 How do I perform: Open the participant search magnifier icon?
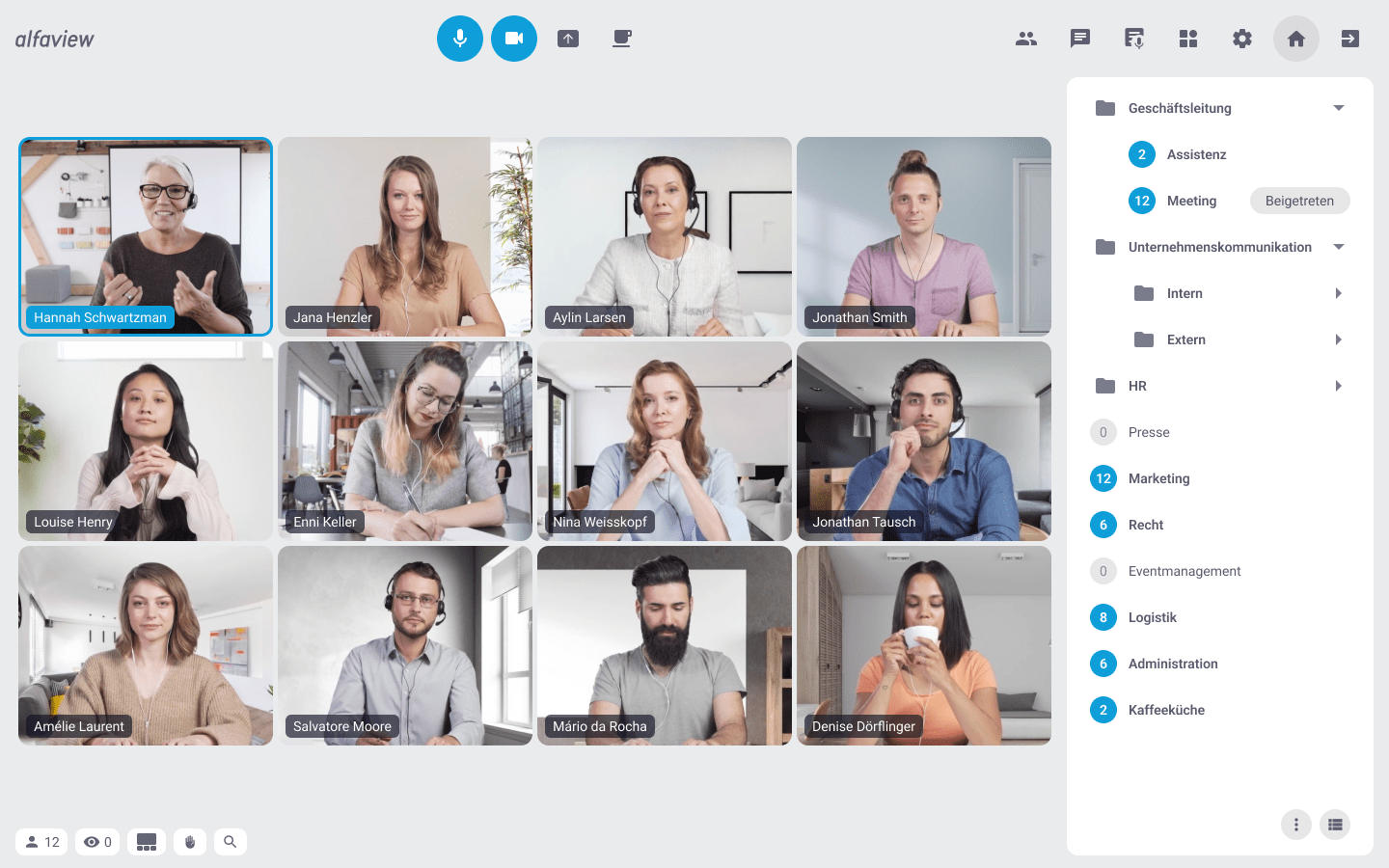point(230,842)
